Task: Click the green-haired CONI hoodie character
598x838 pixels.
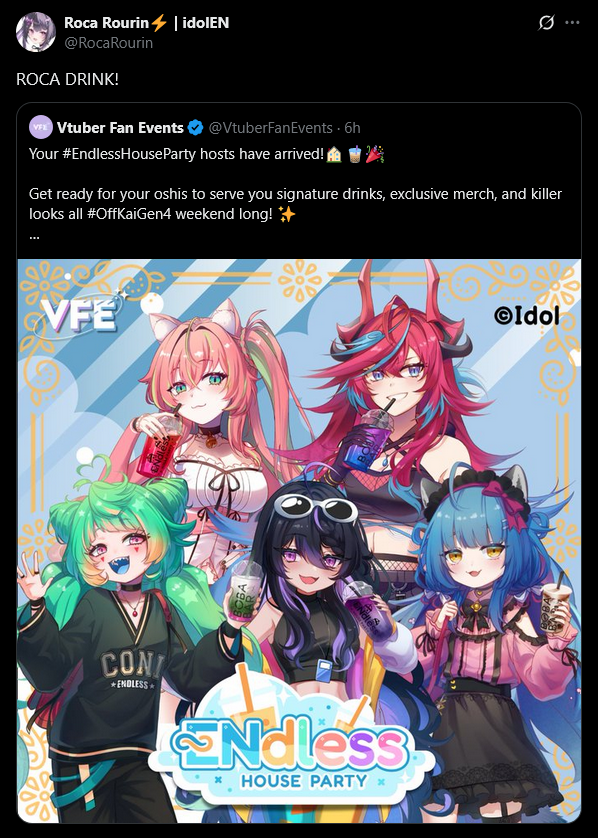Action: point(112,641)
